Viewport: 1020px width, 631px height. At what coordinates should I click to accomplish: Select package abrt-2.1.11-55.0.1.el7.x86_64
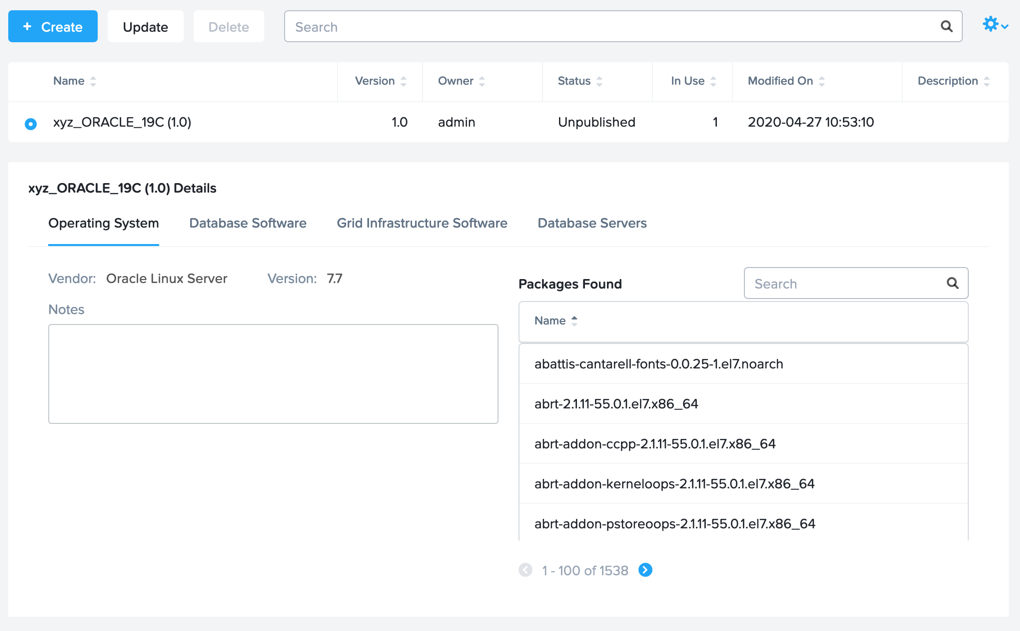744,404
